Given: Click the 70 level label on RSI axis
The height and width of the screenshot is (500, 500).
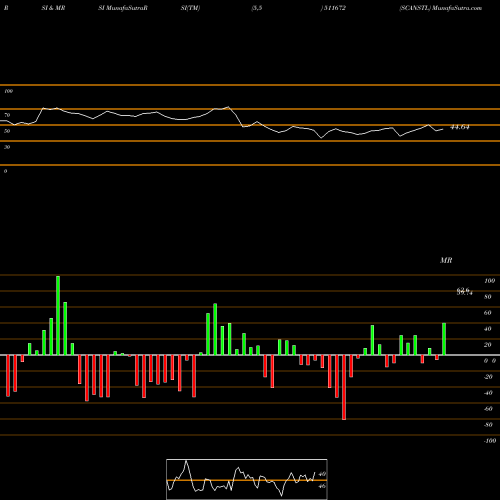Looking at the screenshot, I should pyautogui.click(x=7, y=115).
